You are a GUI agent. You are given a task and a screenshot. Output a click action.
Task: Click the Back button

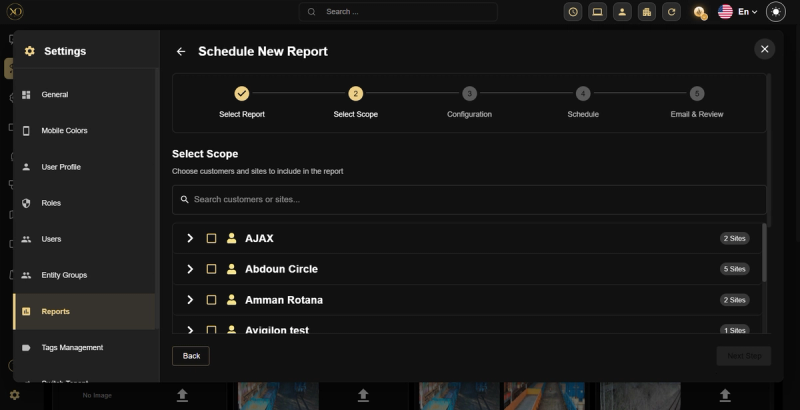click(x=191, y=356)
